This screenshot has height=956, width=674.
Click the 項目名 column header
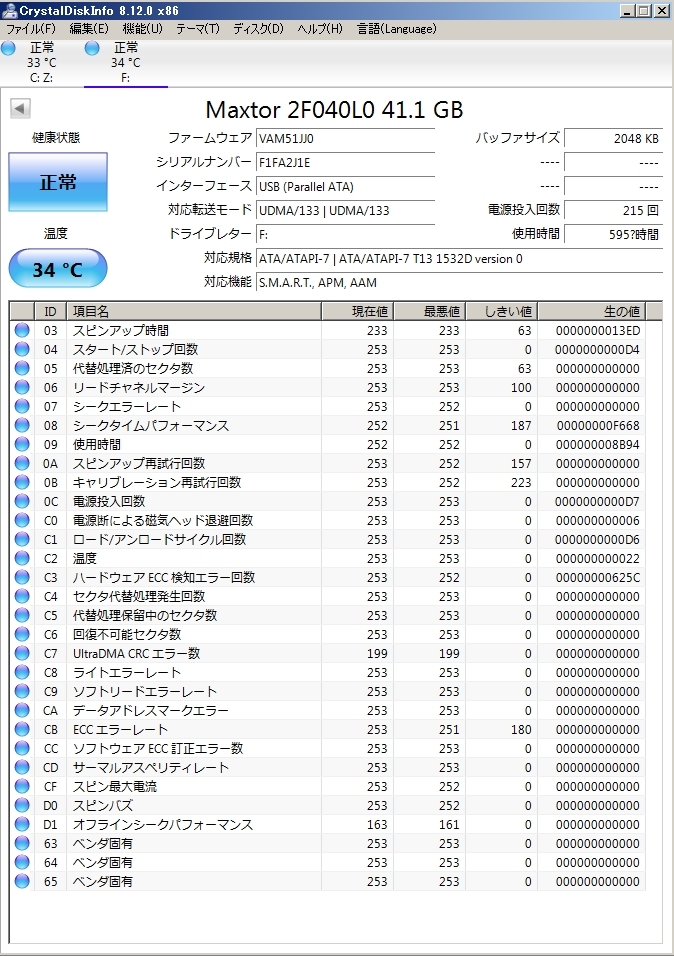coord(194,312)
